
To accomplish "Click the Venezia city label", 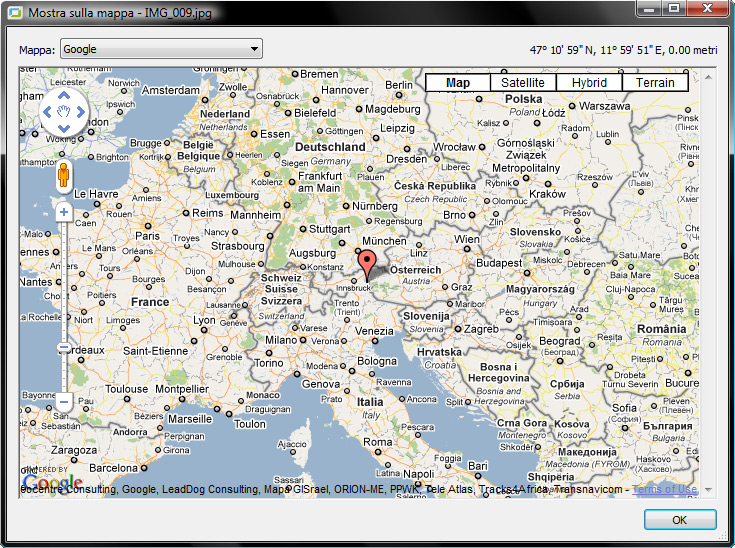I will tap(374, 331).
